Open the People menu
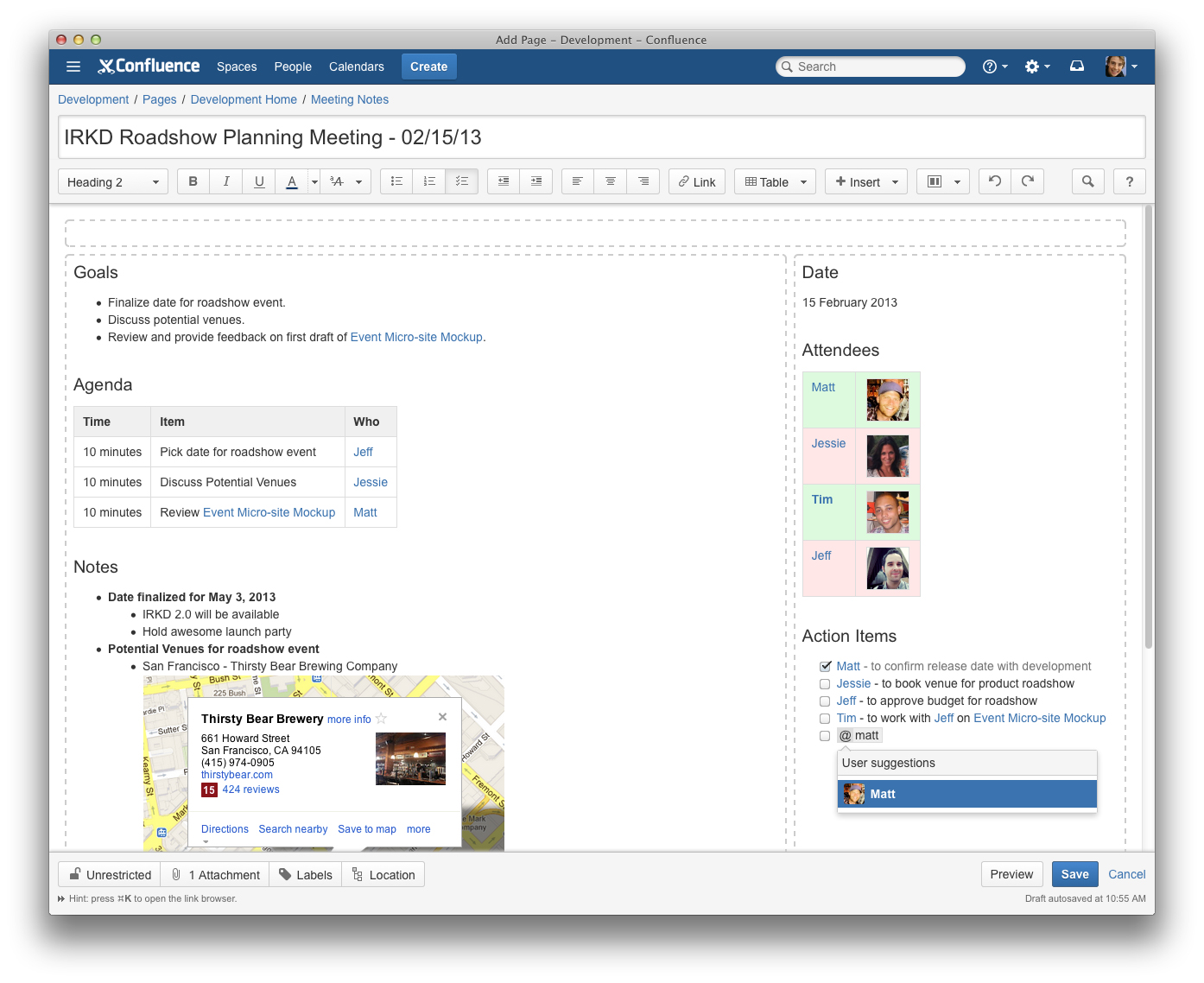 (x=293, y=67)
